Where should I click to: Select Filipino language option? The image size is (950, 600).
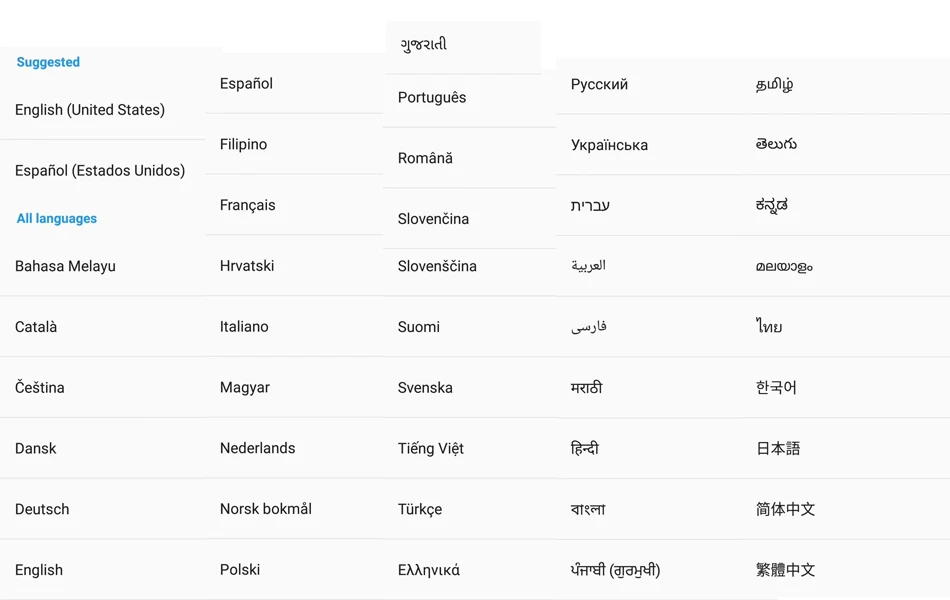[243, 144]
